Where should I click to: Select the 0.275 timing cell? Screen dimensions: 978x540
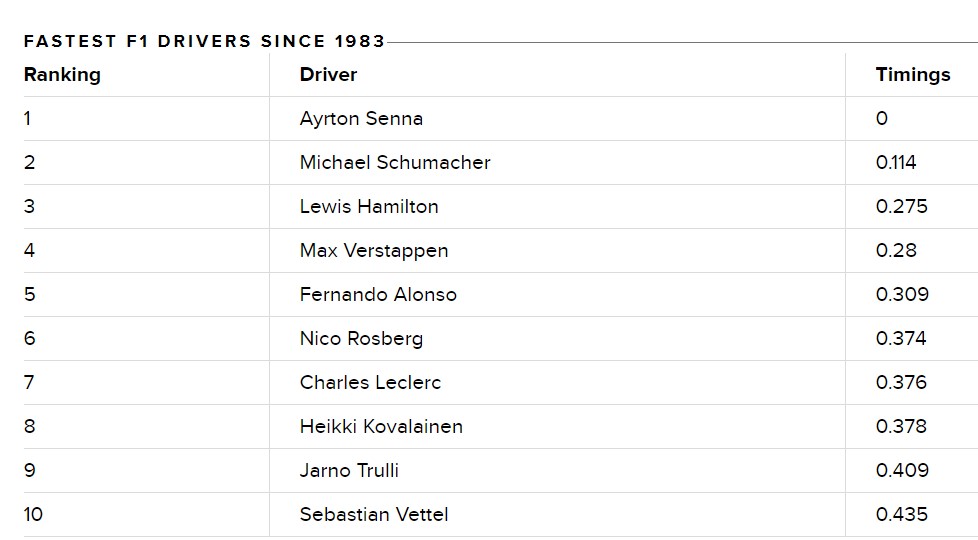click(901, 206)
